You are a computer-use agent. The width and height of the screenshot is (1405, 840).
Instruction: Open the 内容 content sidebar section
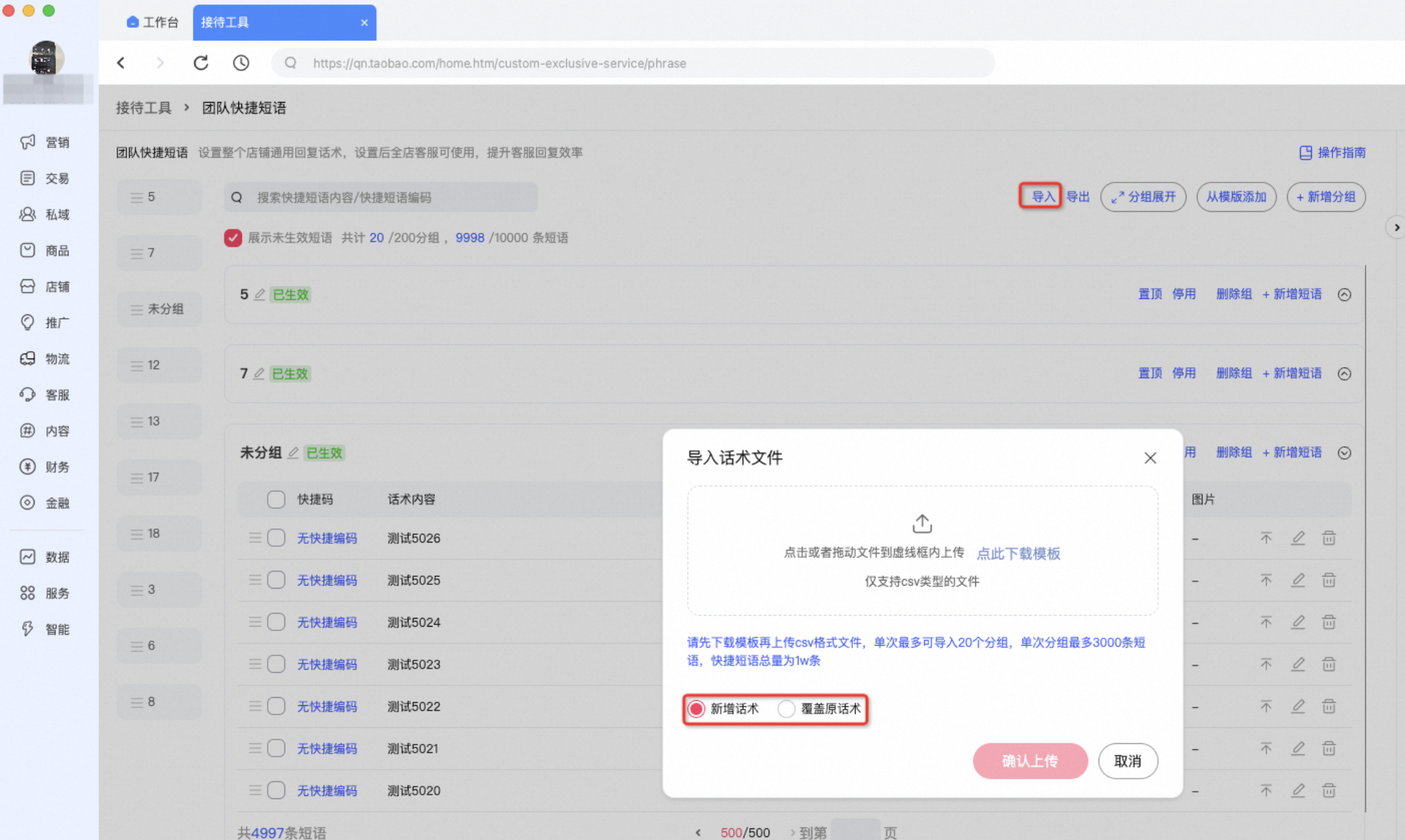(x=45, y=431)
